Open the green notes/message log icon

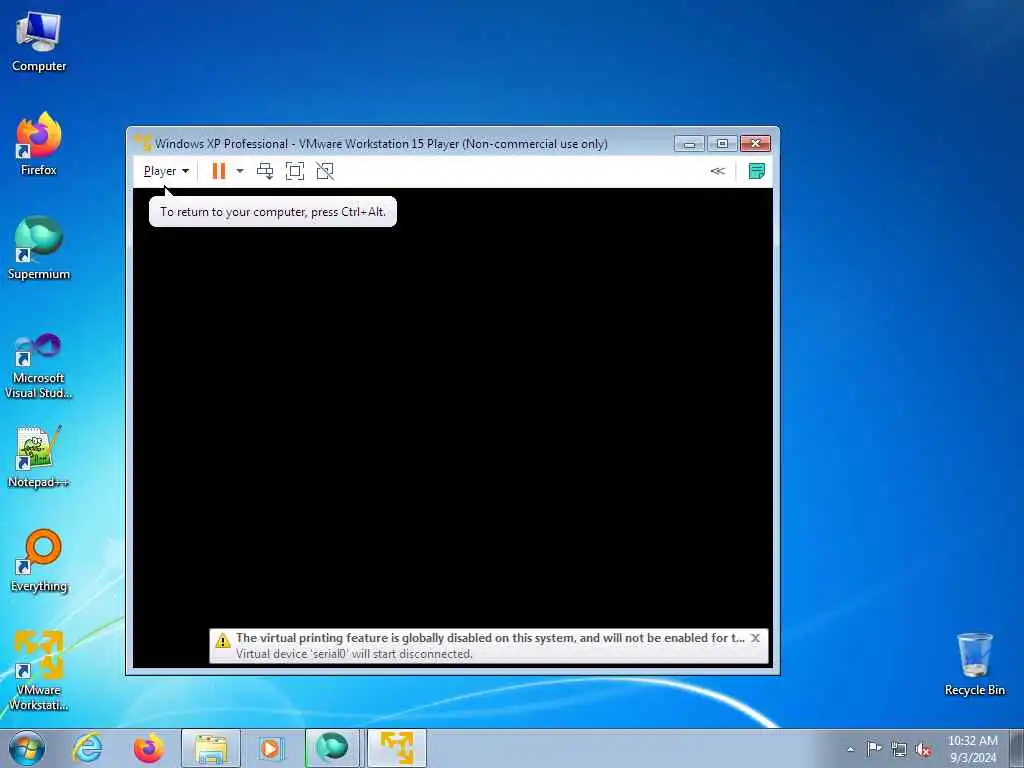click(756, 171)
